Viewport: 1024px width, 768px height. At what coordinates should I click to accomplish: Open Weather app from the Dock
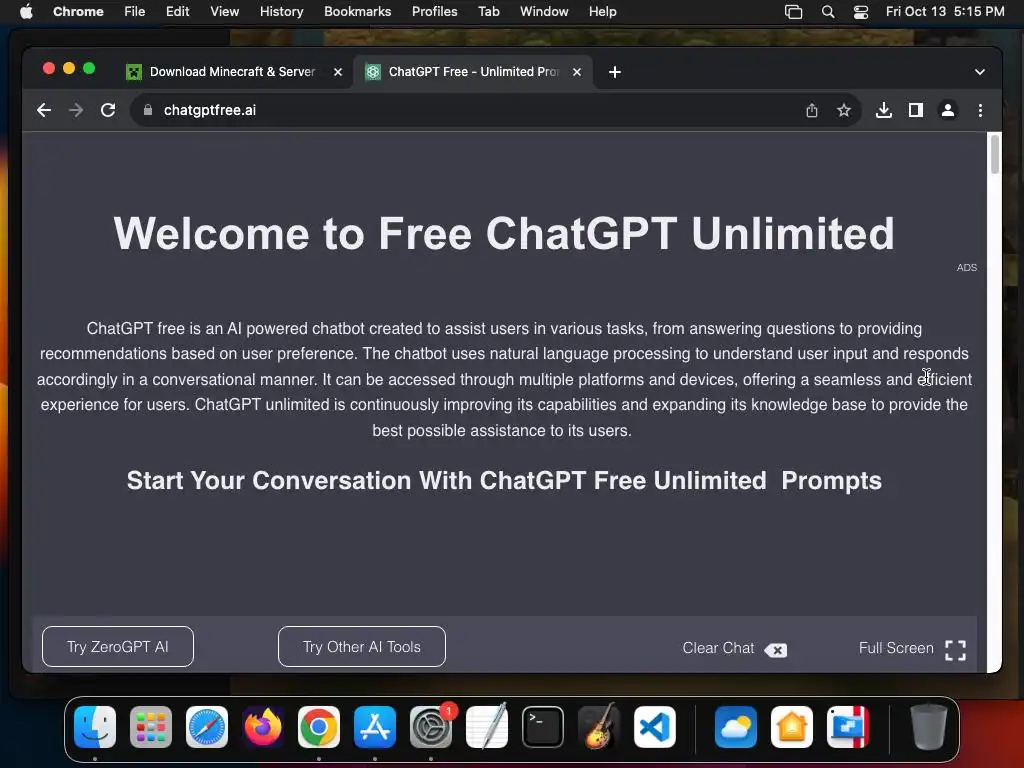point(736,727)
